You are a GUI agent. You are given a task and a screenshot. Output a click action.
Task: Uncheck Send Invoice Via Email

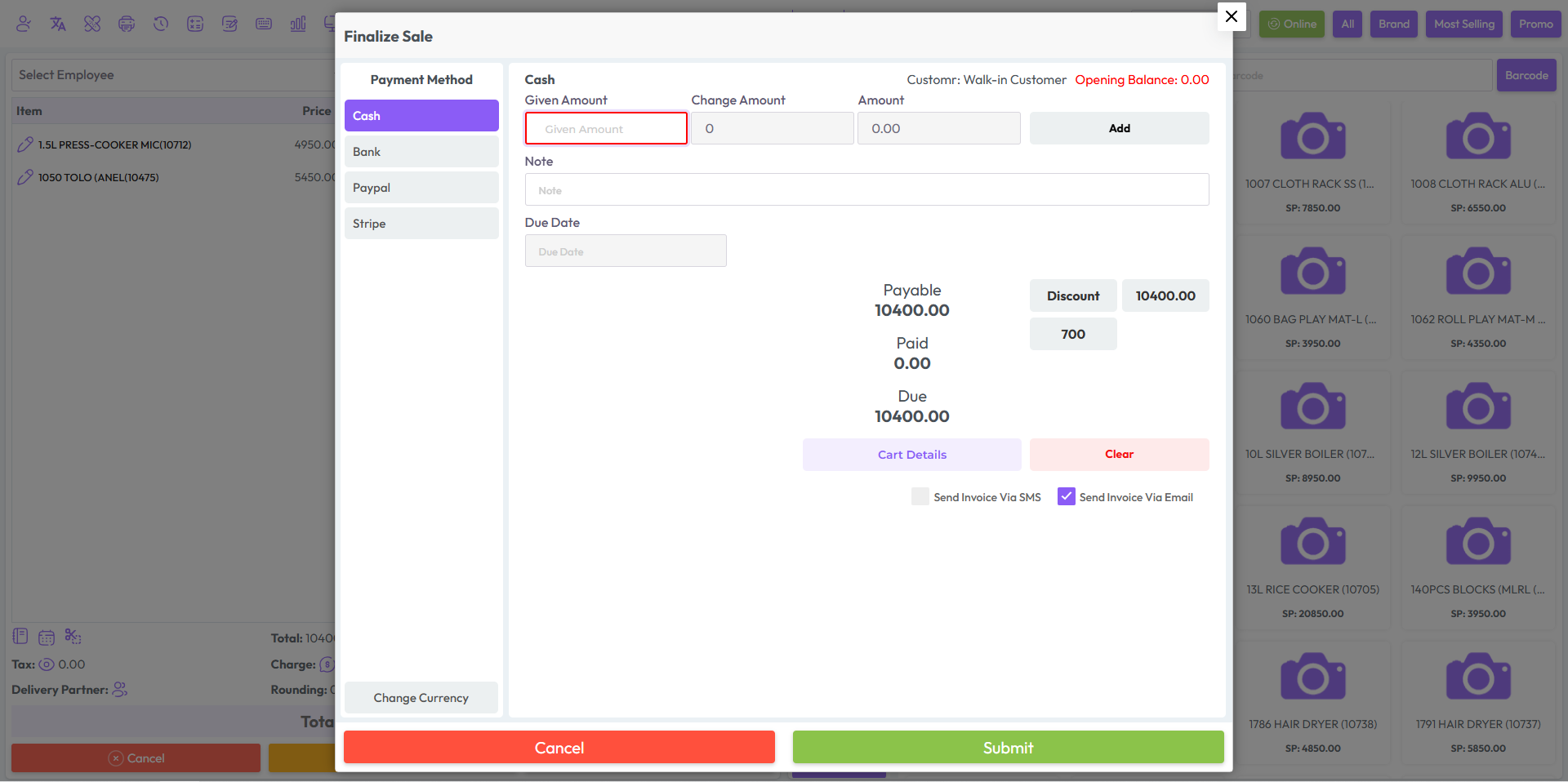click(1066, 497)
